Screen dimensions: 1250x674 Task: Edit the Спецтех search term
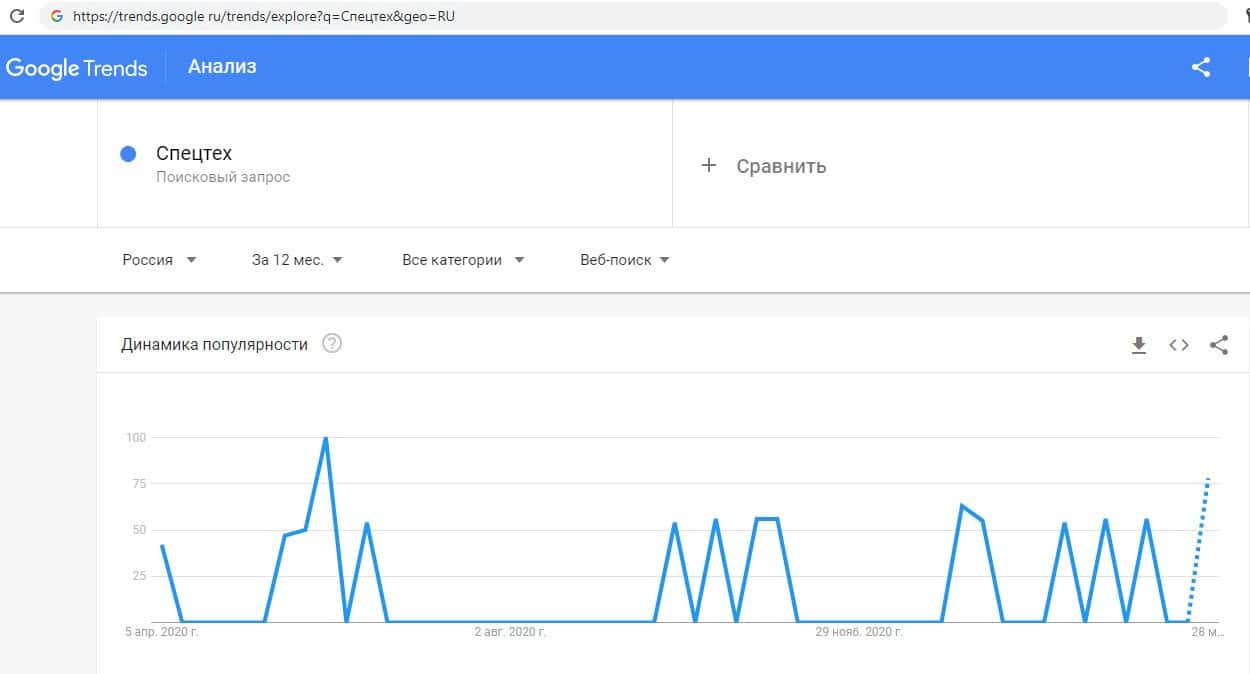pyautogui.click(x=194, y=154)
